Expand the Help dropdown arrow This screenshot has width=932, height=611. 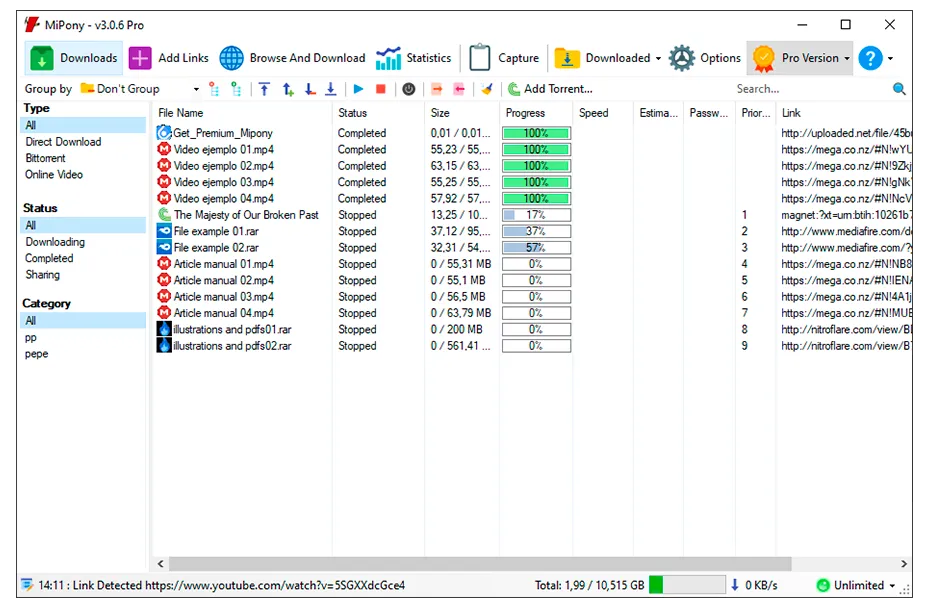[890, 59]
